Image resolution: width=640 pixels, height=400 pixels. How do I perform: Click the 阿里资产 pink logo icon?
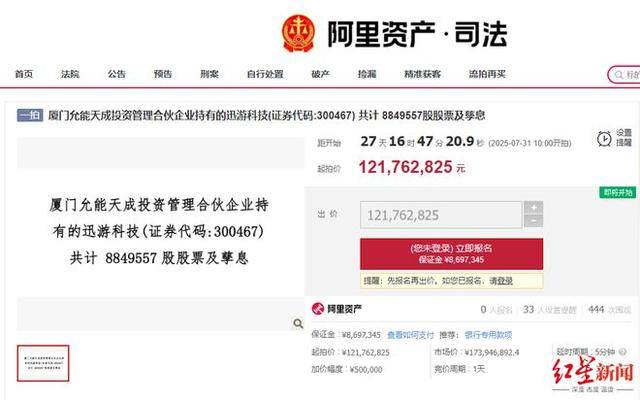[318, 309]
